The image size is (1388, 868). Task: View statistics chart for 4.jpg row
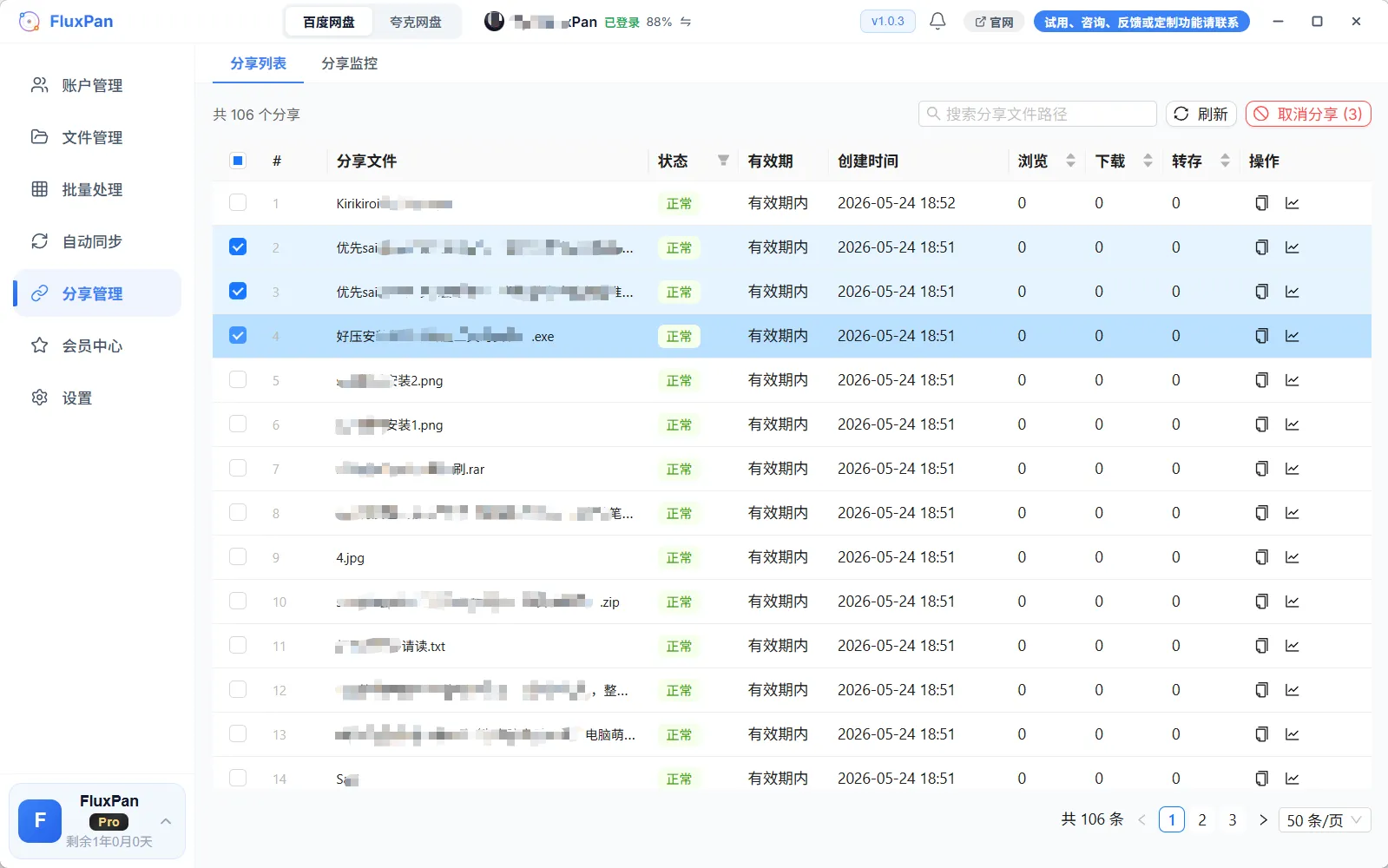pos(1293,557)
